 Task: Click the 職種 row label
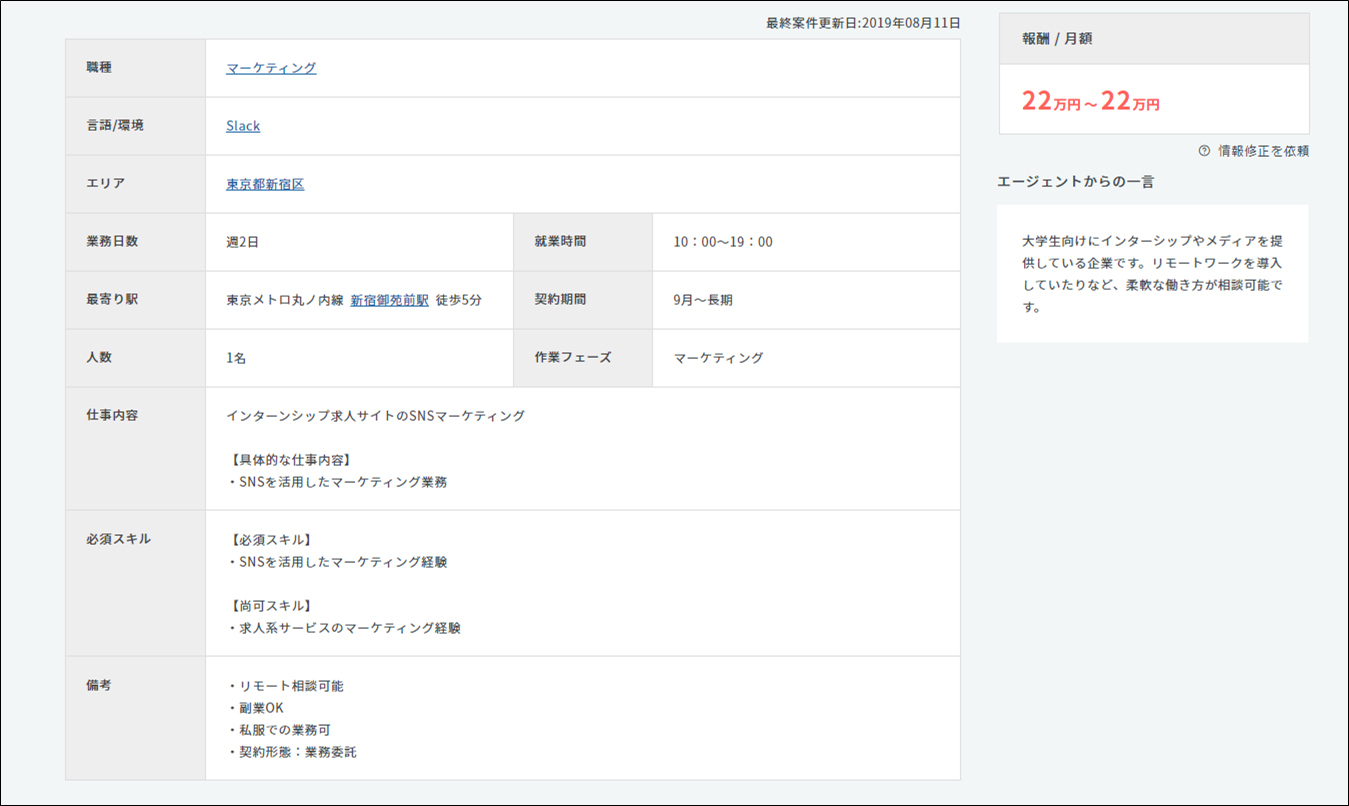(x=101, y=68)
